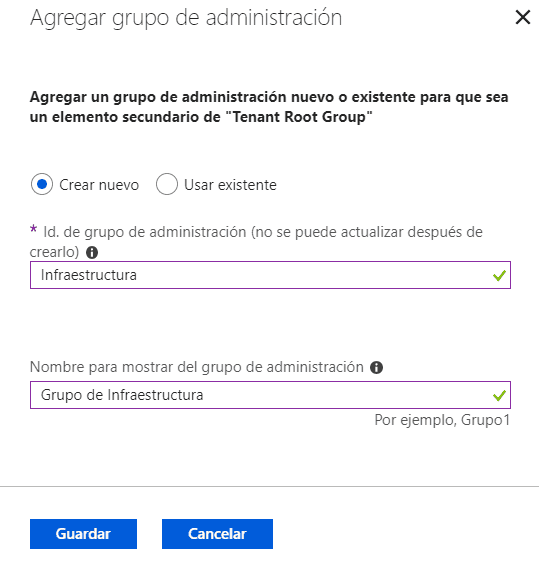Image resolution: width=539 pixels, height=572 pixels.
Task: Click the separator line above Guardar
Action: click(x=270, y=486)
